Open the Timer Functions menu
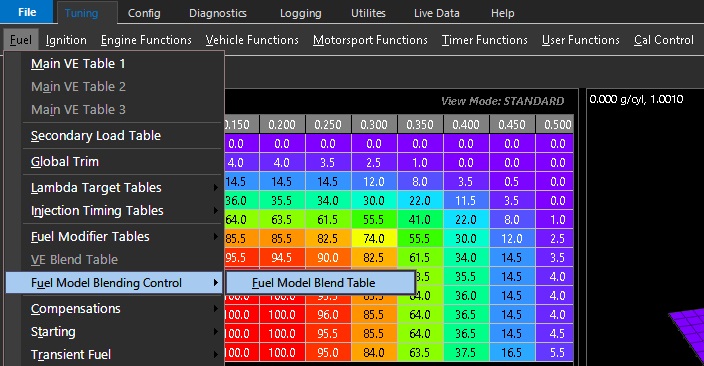Image resolution: width=704 pixels, height=366 pixels. [x=484, y=40]
